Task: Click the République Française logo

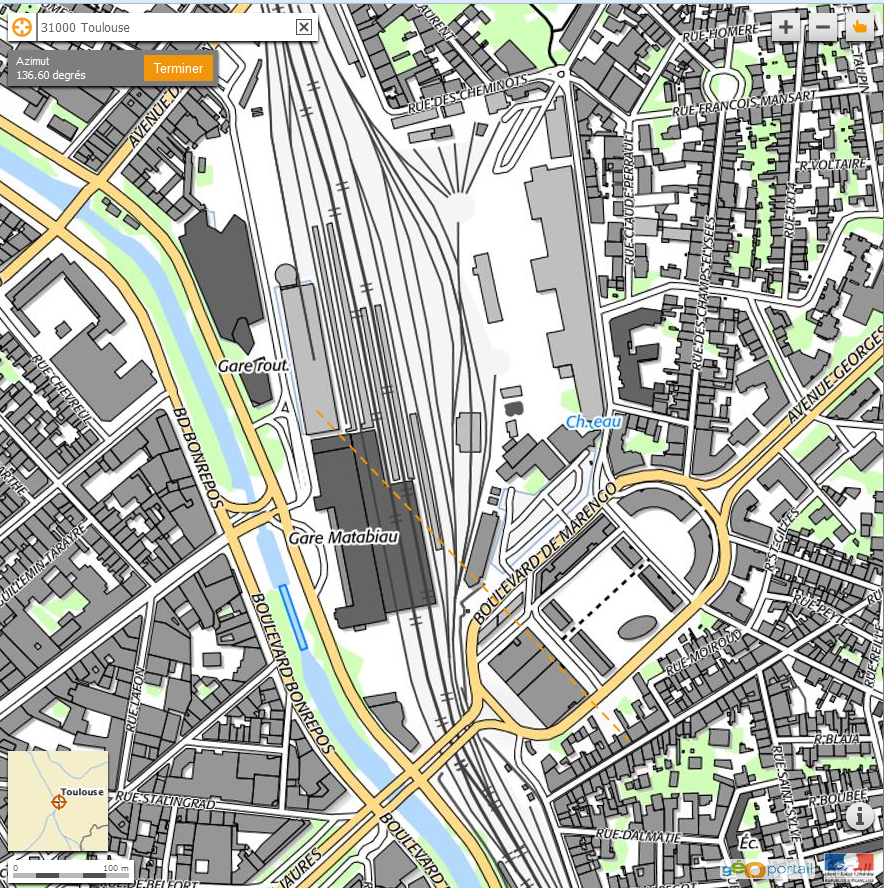Action: tap(848, 866)
